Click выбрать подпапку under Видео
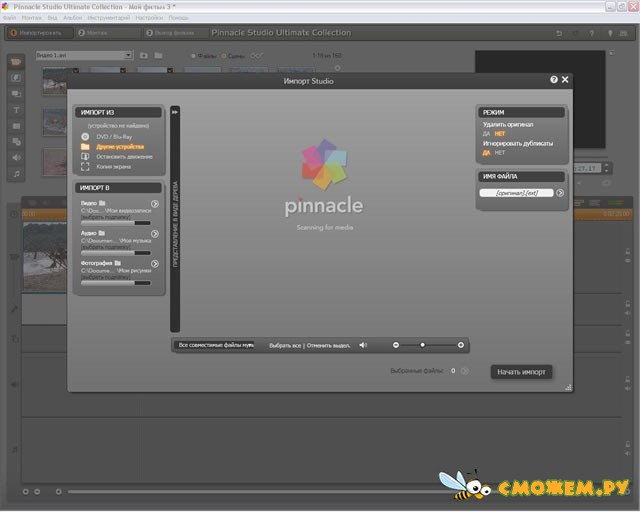 (x=106, y=218)
